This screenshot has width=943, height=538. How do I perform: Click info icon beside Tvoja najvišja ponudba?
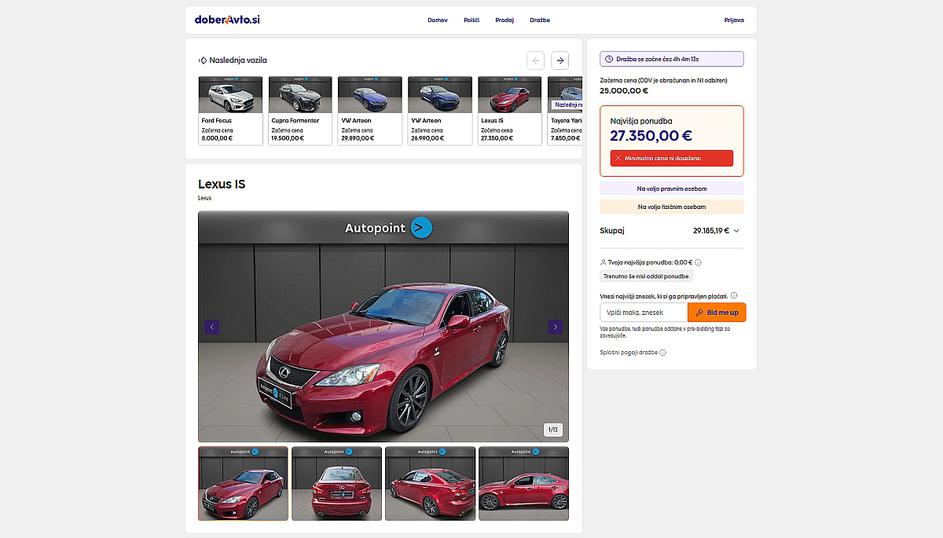(698, 262)
